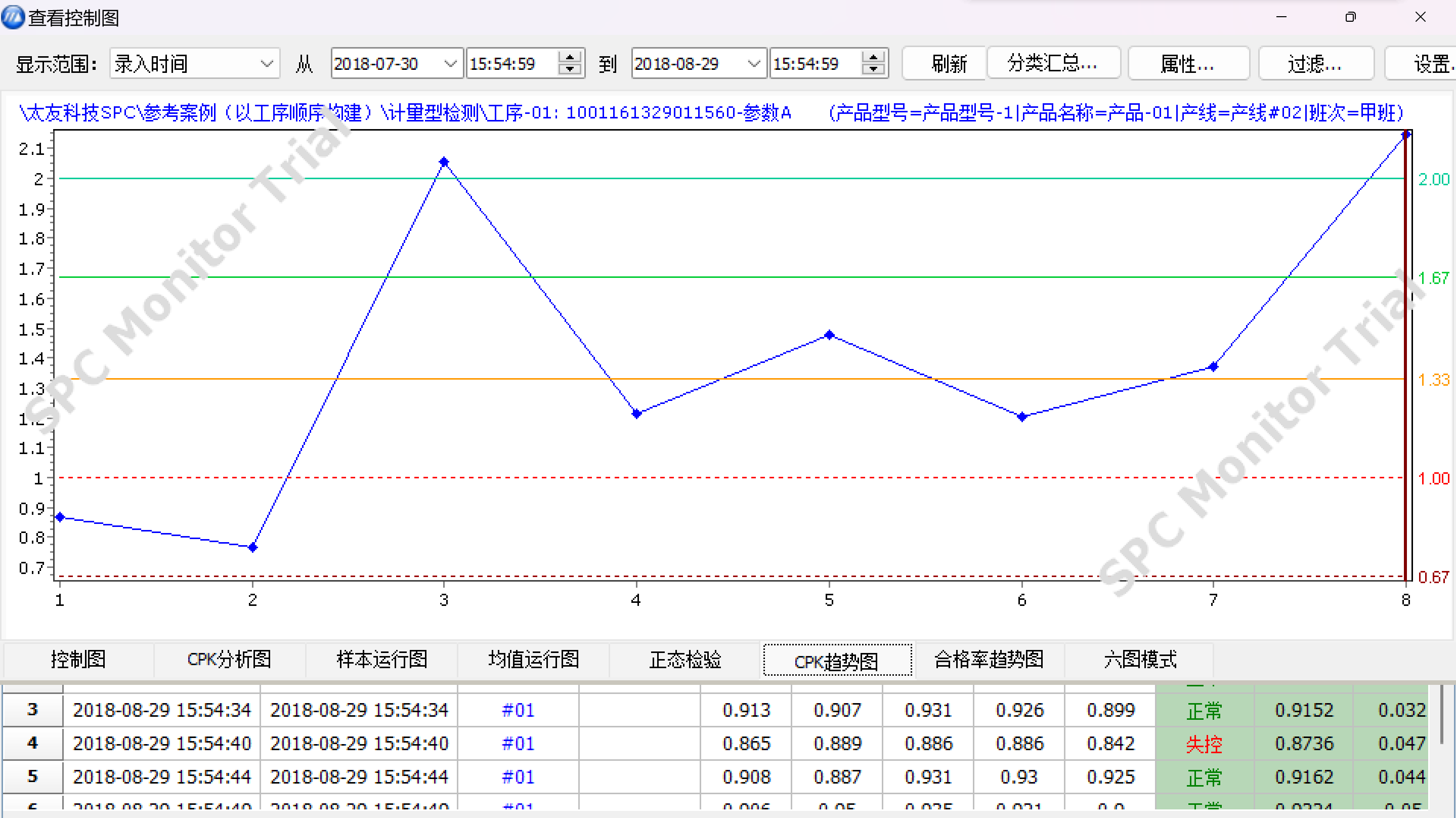Decrease the start time with down spinner arrow
The width and height of the screenshot is (1456, 818).
click(570, 69)
